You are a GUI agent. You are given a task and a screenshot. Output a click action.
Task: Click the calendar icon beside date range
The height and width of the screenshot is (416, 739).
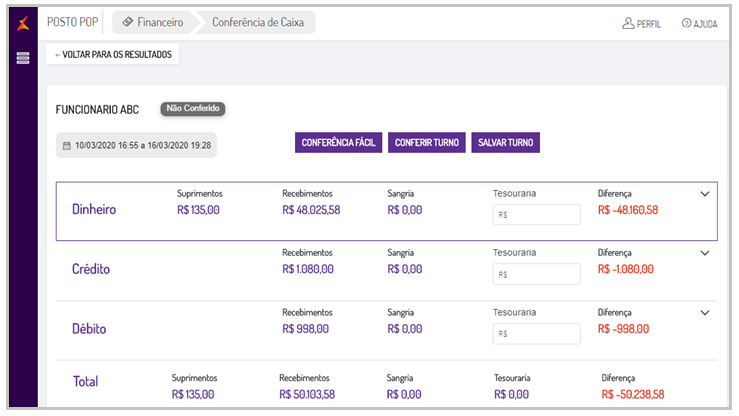click(67, 145)
